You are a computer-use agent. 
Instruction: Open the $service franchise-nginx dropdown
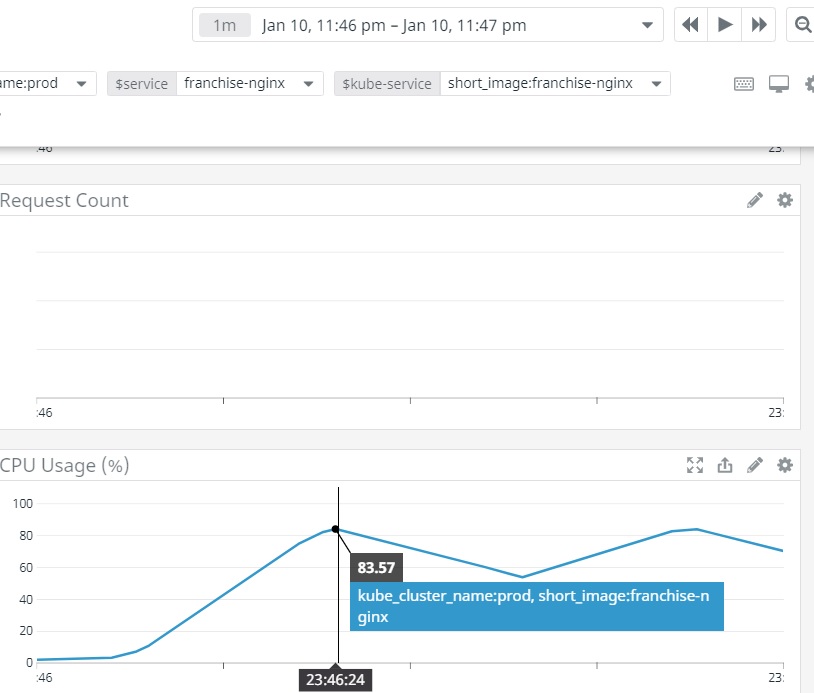[x=308, y=84]
